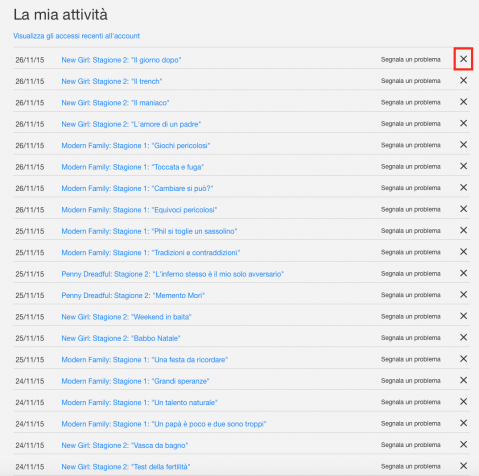Screen dimensions: 479x476
Task: Click the X beside "Cambiare si può?"
Action: [463, 187]
